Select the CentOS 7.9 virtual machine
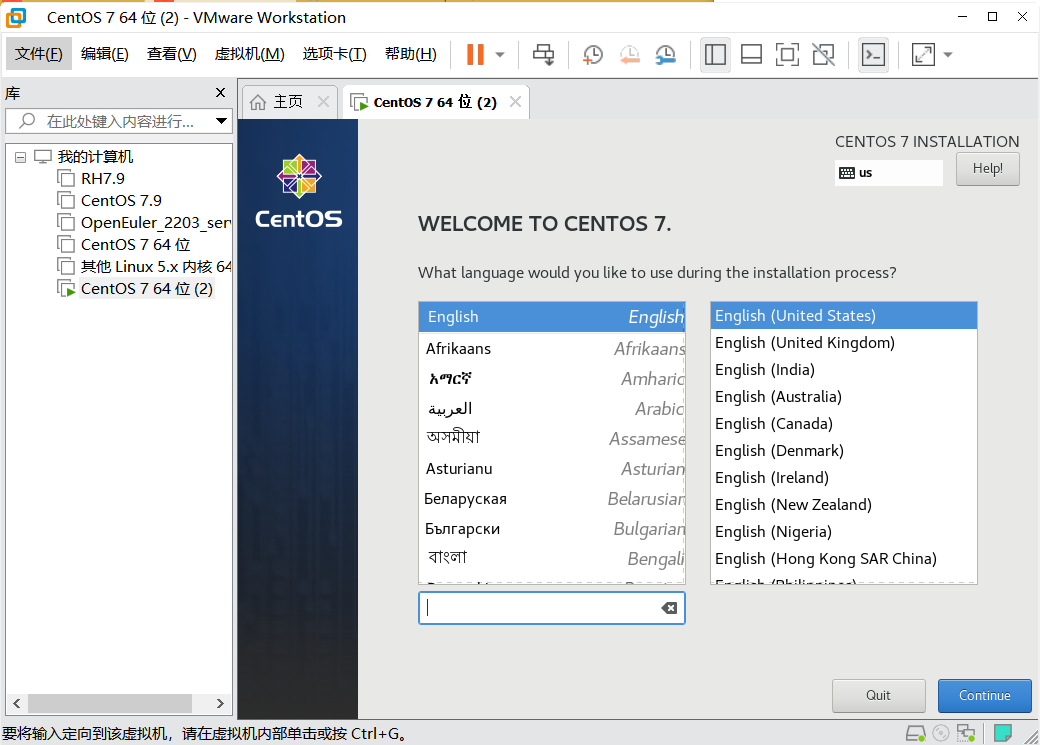1040x745 pixels. pos(121,200)
